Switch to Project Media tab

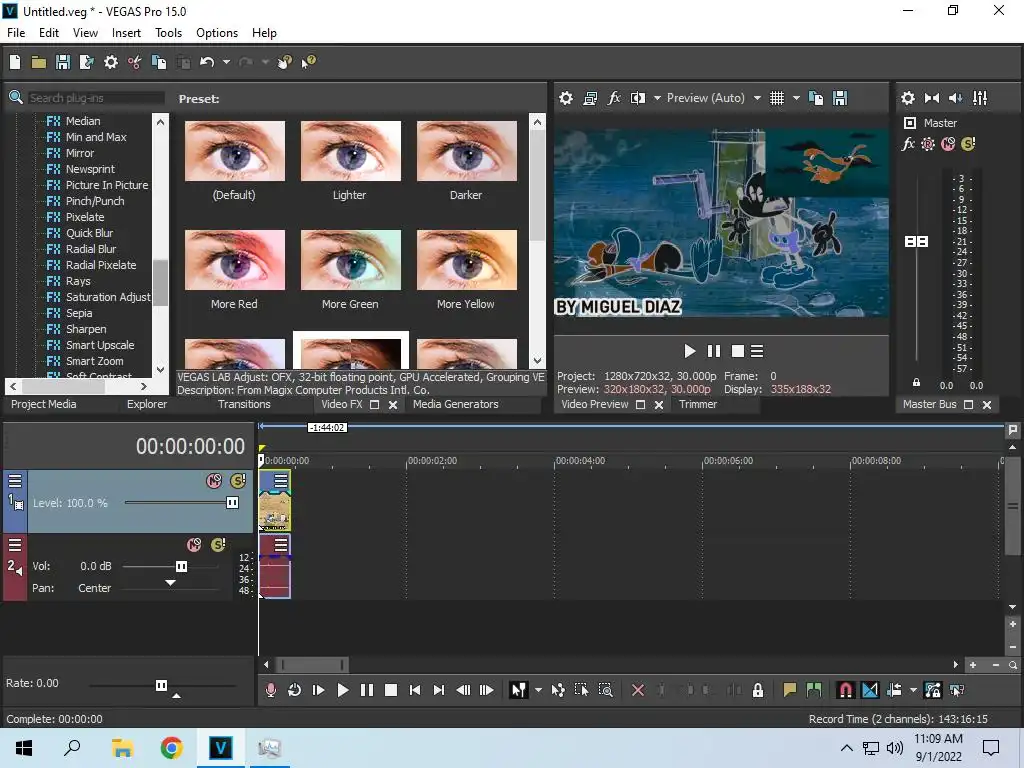[43, 404]
